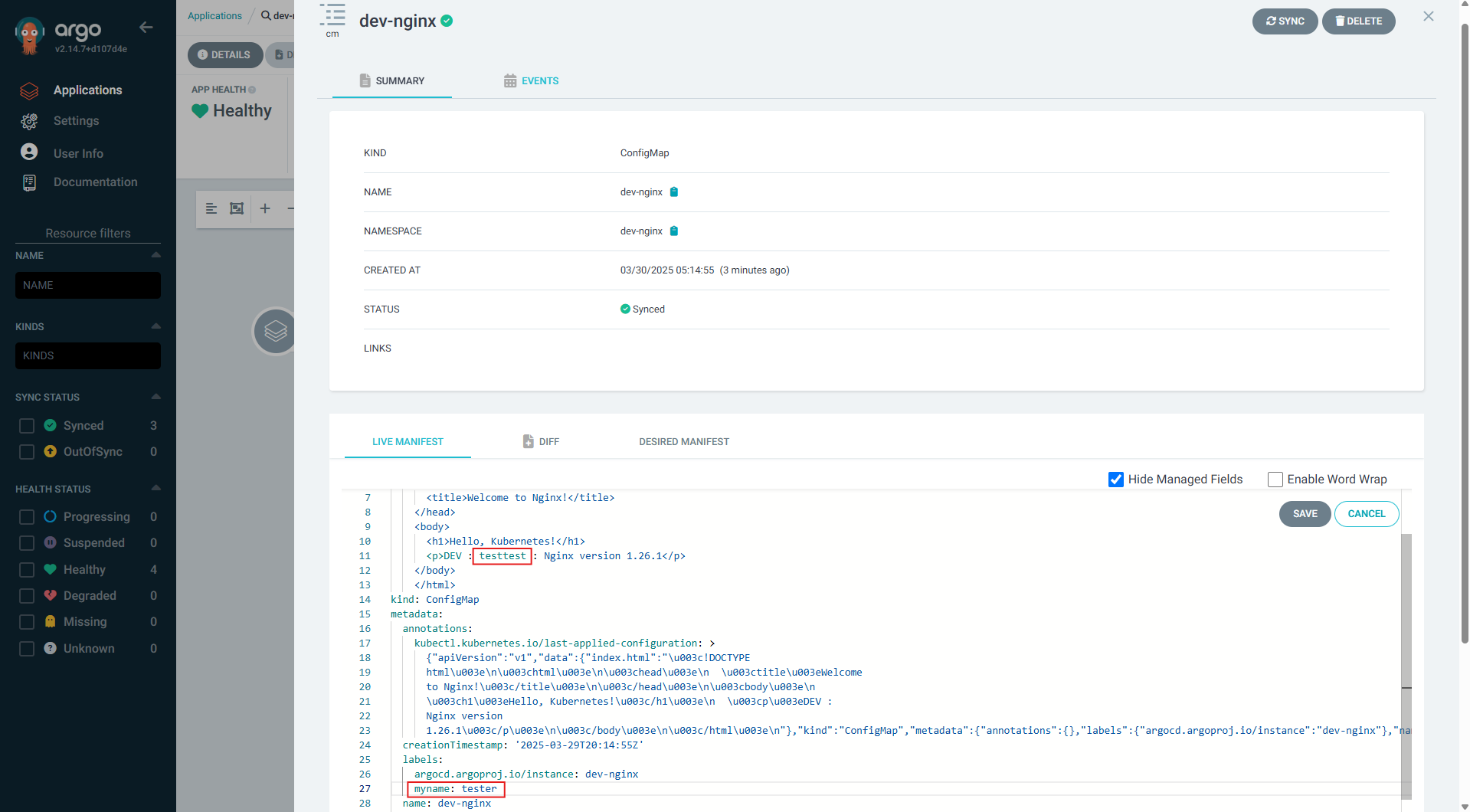Click the fit-to-screen image icon

pyautogui.click(x=237, y=208)
